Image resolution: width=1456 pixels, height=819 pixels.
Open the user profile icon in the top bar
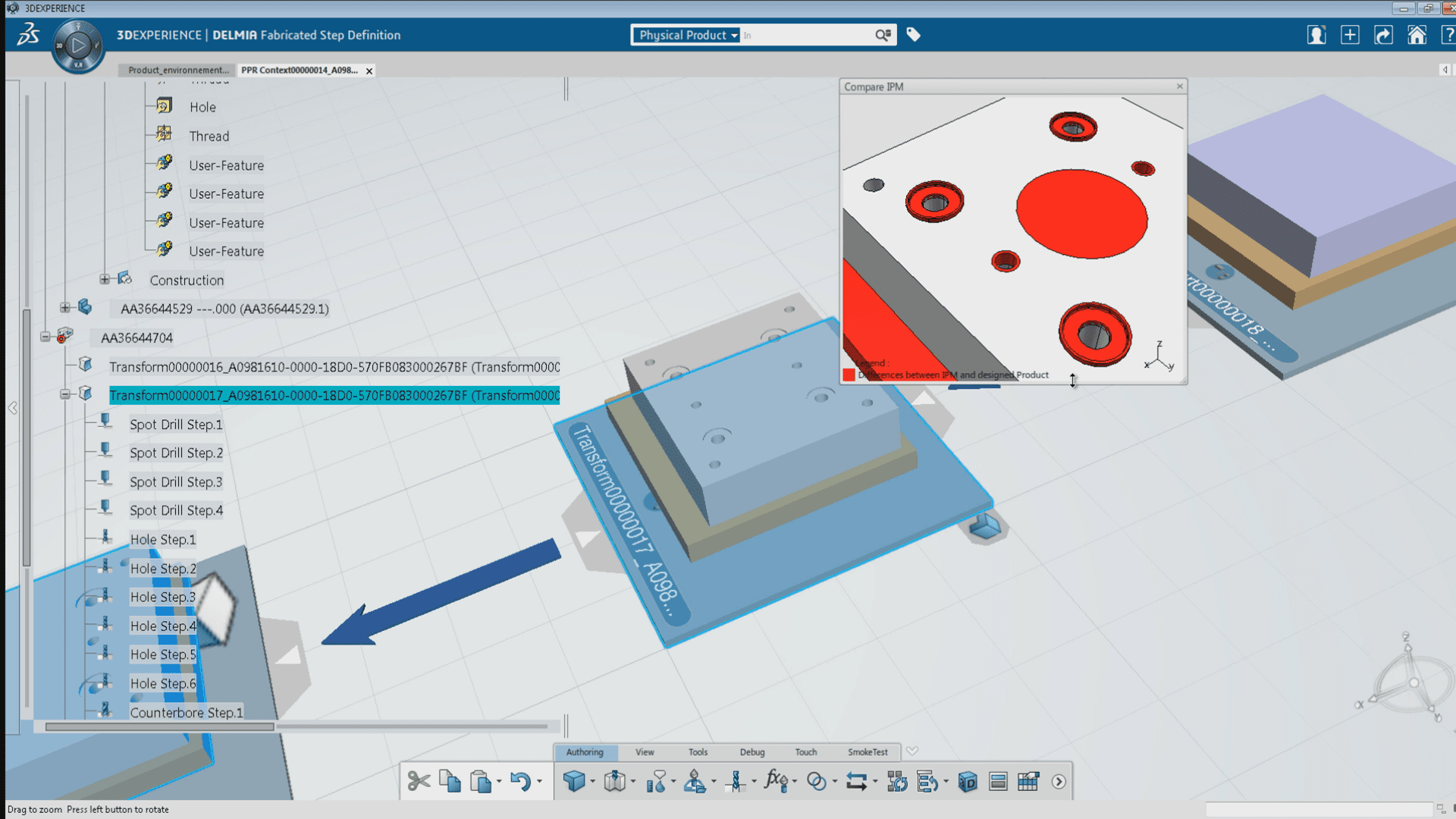point(1316,35)
